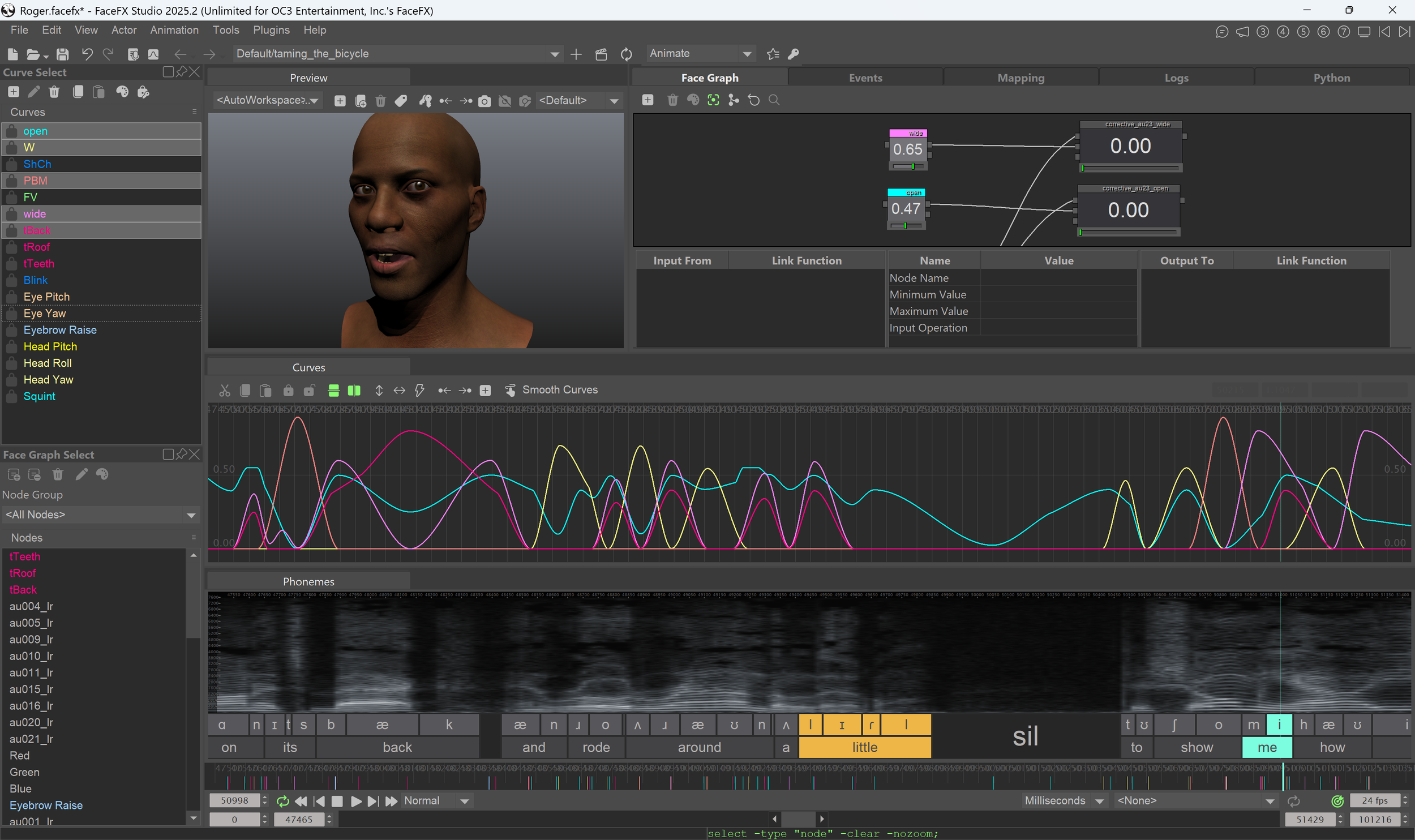Toggle the loop playback green icon
Screen dimensions: 1415x840
pos(282,802)
